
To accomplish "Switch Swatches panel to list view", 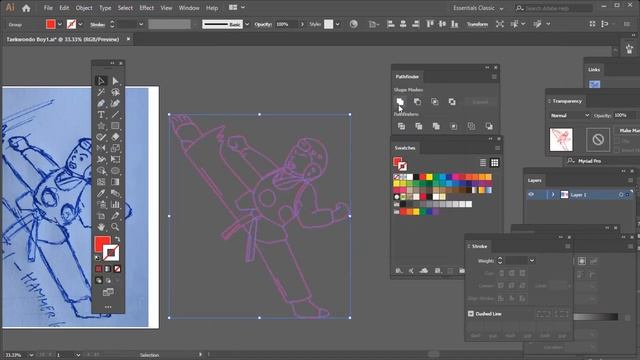I will (483, 162).
